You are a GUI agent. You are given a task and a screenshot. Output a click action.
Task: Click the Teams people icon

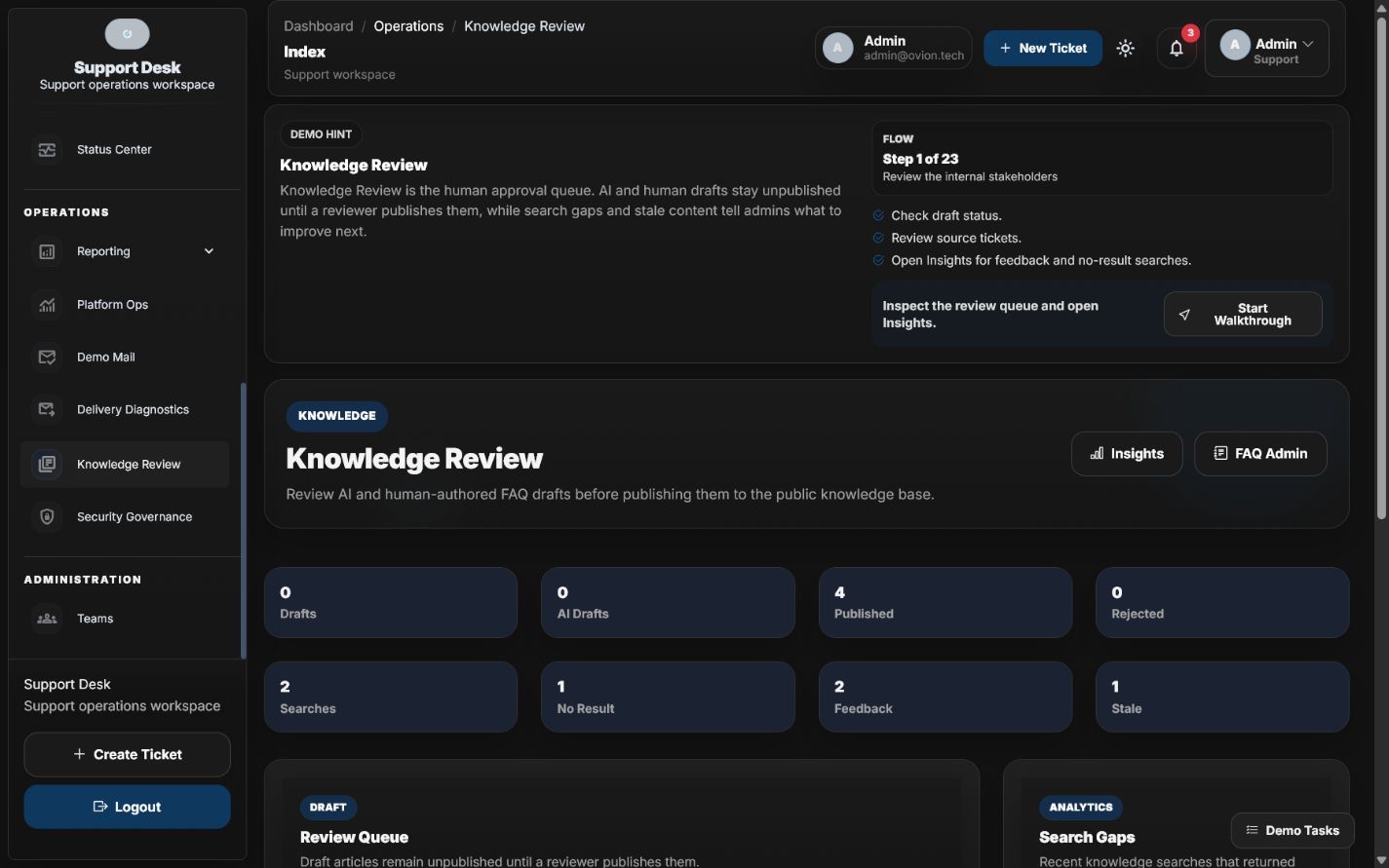(x=47, y=619)
